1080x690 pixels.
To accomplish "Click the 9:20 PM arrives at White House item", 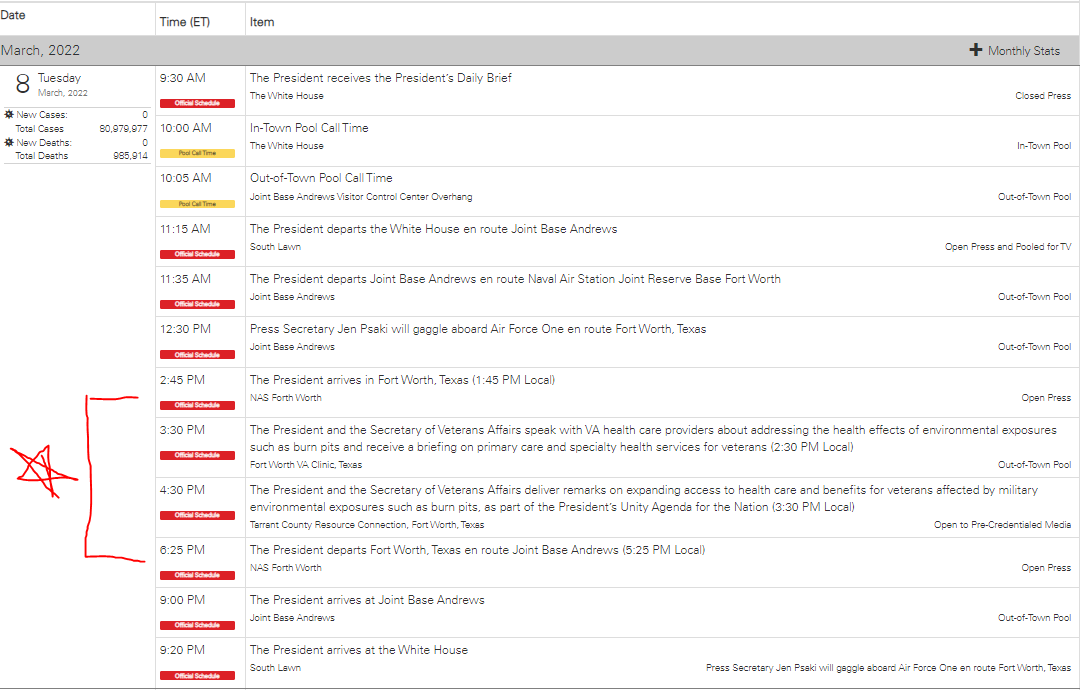I will pos(358,650).
